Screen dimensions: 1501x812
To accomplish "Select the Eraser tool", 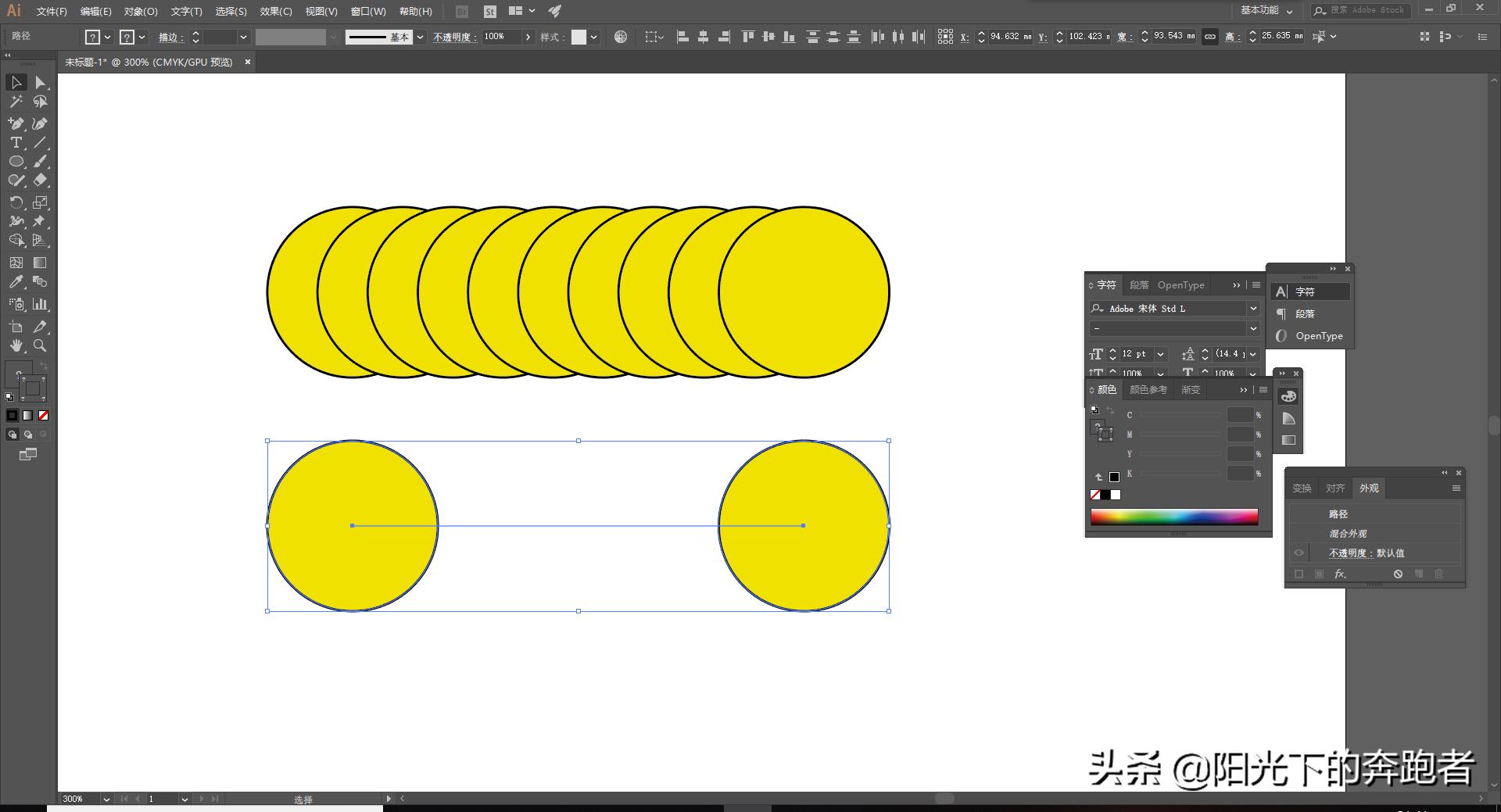I will pyautogui.click(x=40, y=180).
